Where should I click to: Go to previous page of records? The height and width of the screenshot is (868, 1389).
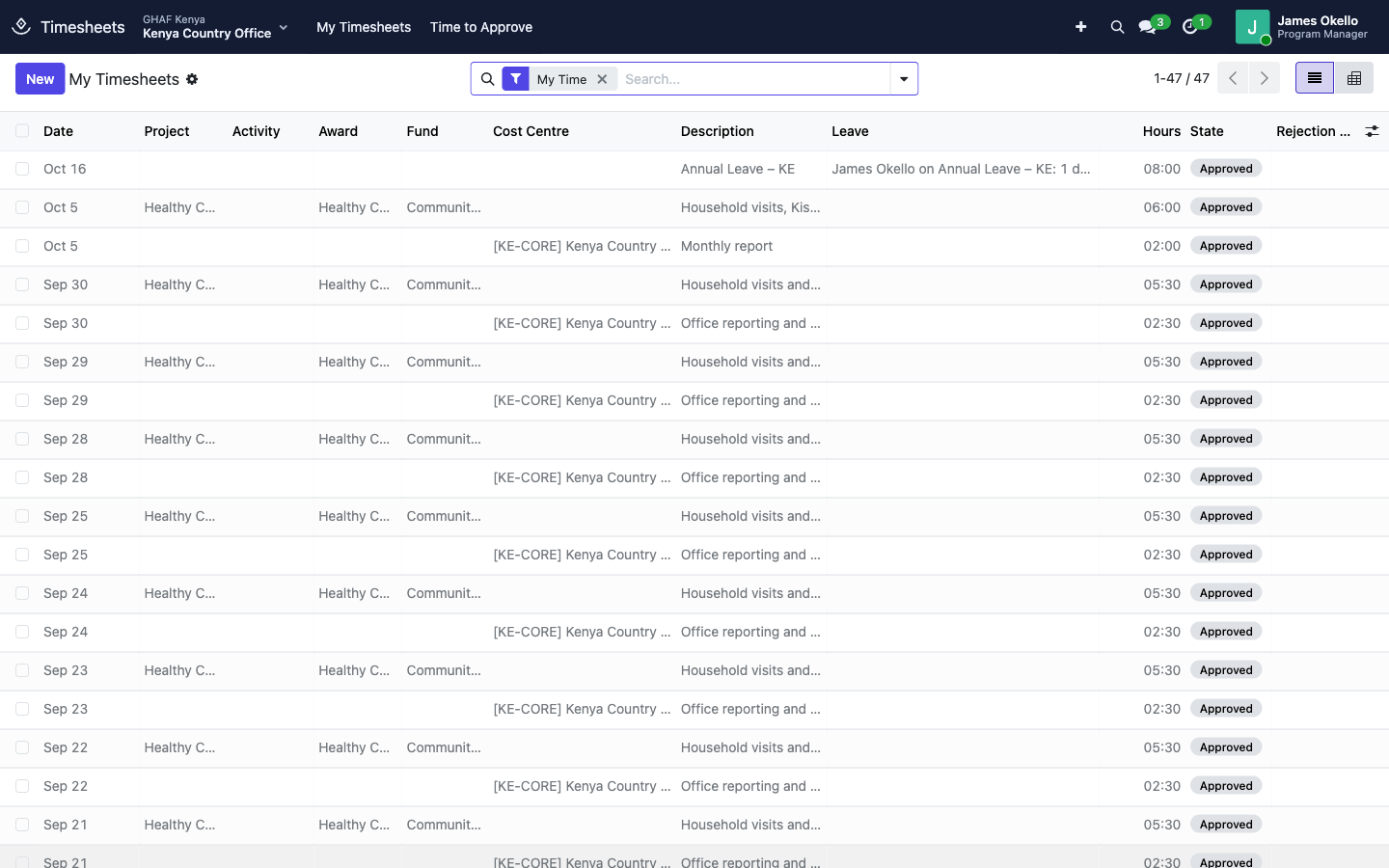[x=1233, y=78]
